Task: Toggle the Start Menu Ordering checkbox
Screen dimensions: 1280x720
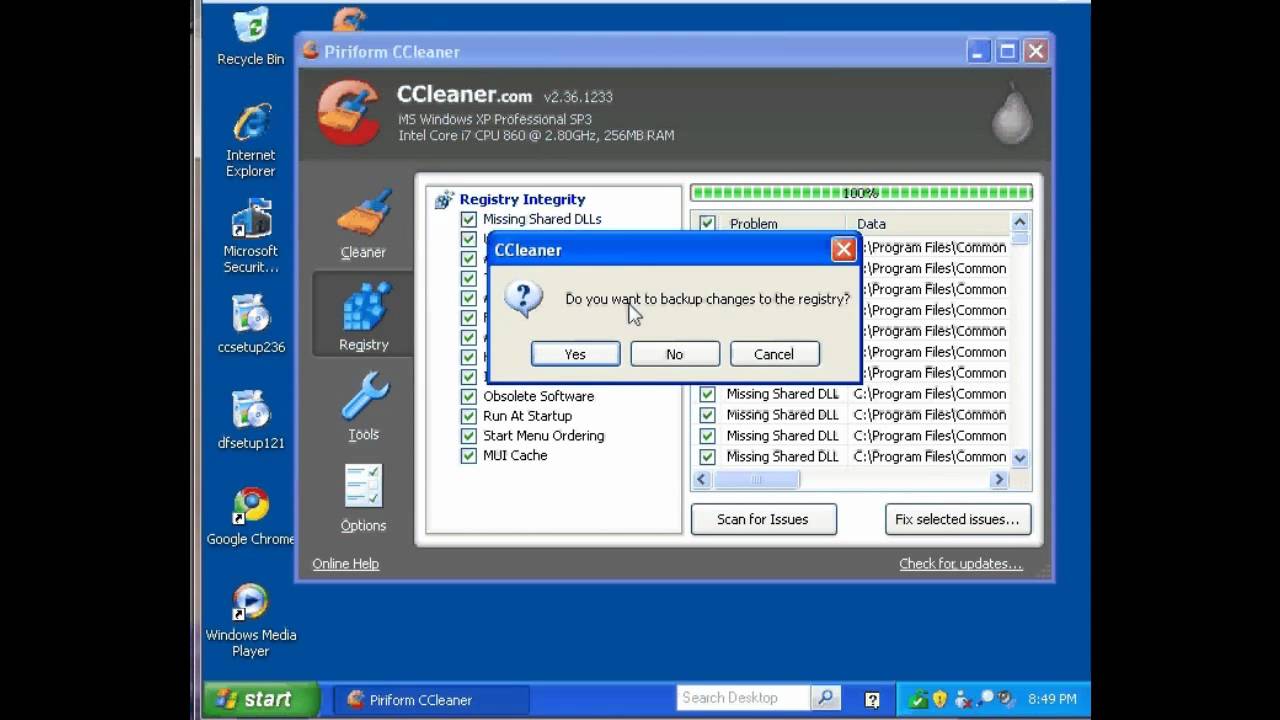Action: pyautogui.click(x=468, y=436)
